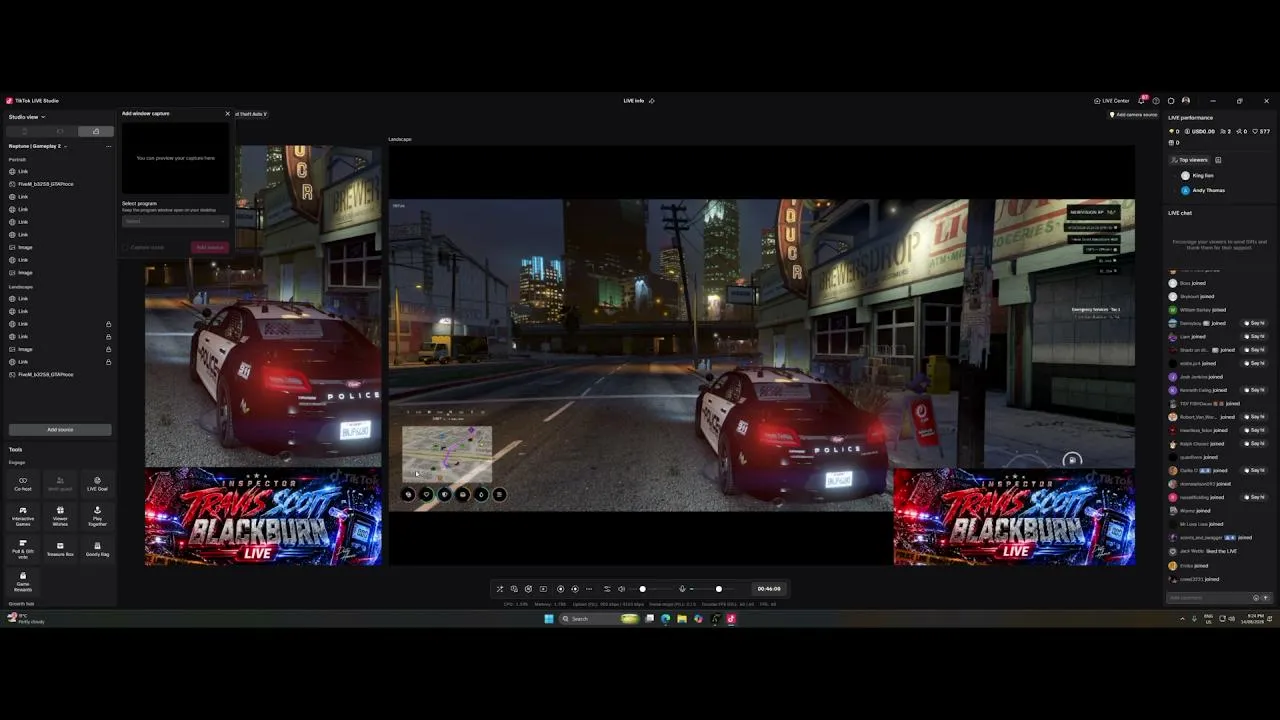Open the LIVE Center button
Screen dimensions: 1280x720
[x=1112, y=101]
